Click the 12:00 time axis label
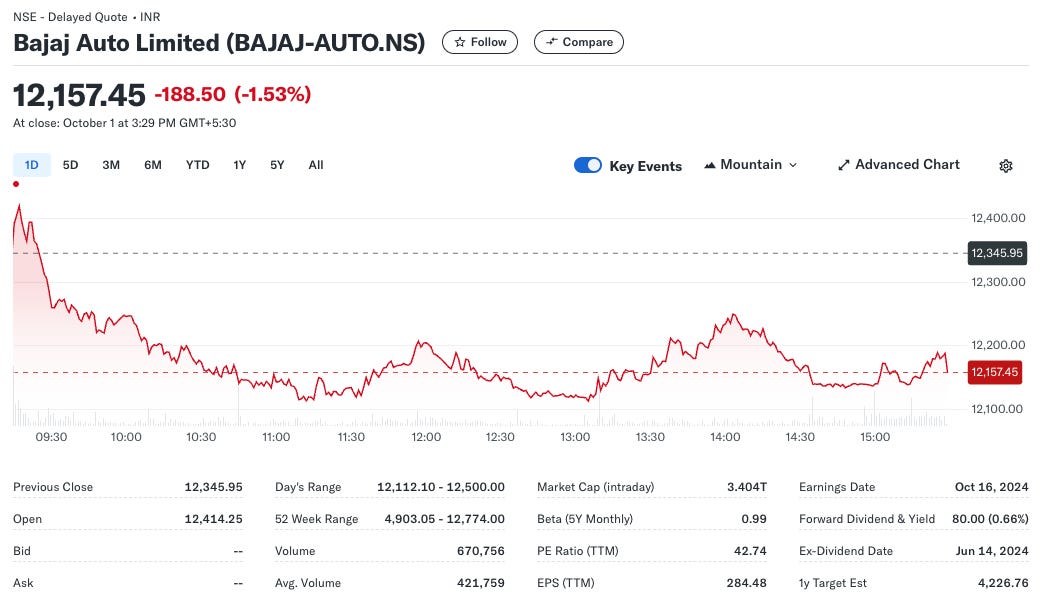1041x607 pixels. pyautogui.click(x=426, y=437)
